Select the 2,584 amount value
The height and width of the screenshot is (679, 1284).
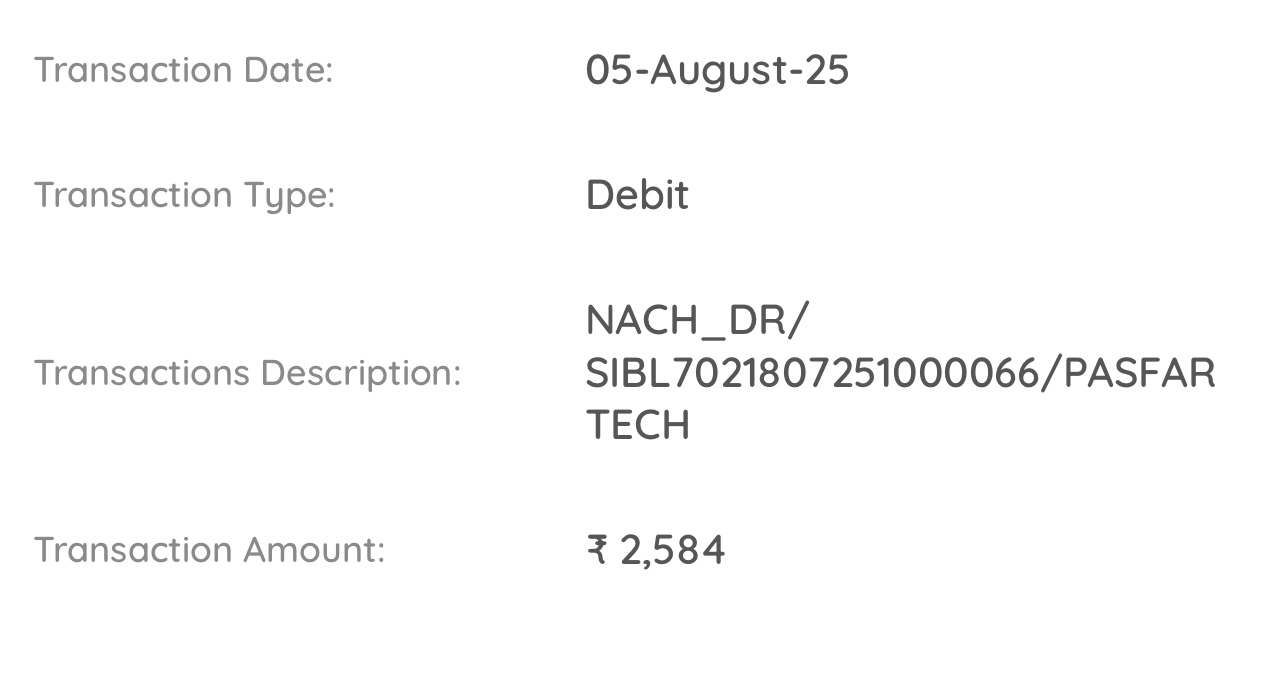[673, 550]
